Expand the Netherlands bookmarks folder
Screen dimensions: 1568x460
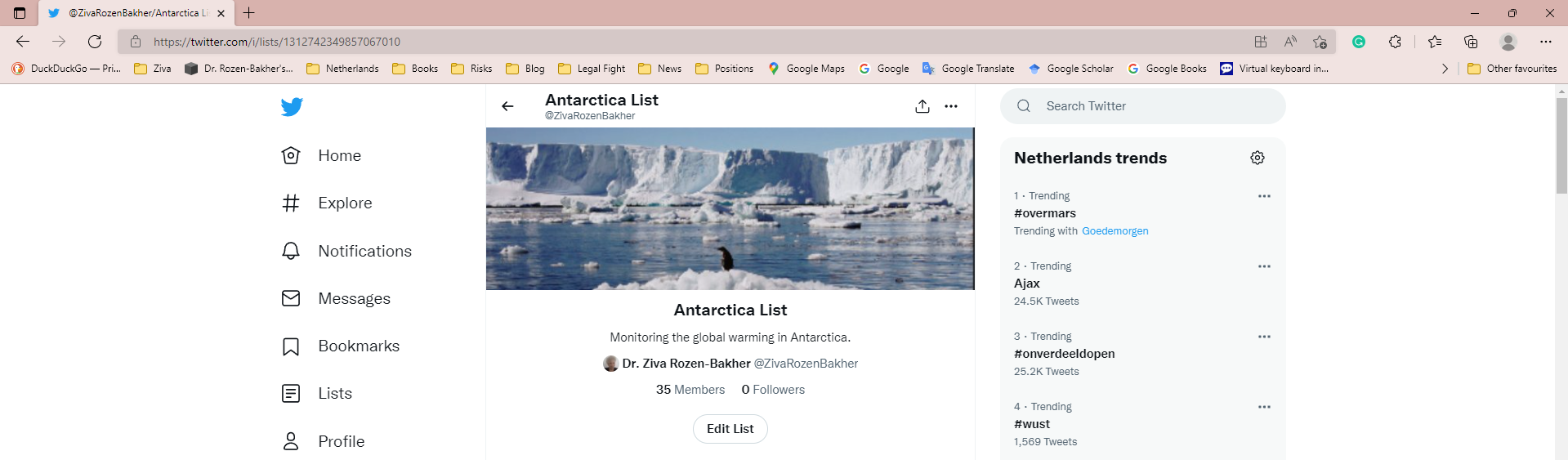[342, 69]
